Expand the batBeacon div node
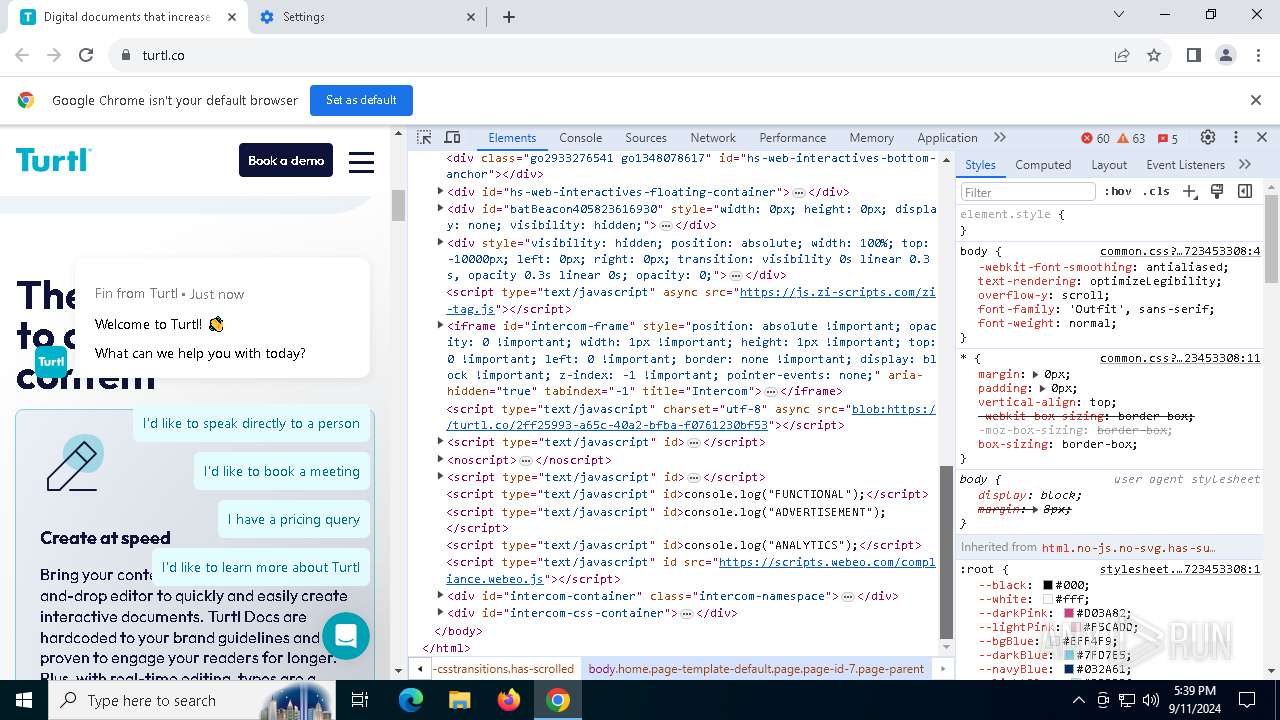Viewport: 1280px width, 720px height. 440,209
